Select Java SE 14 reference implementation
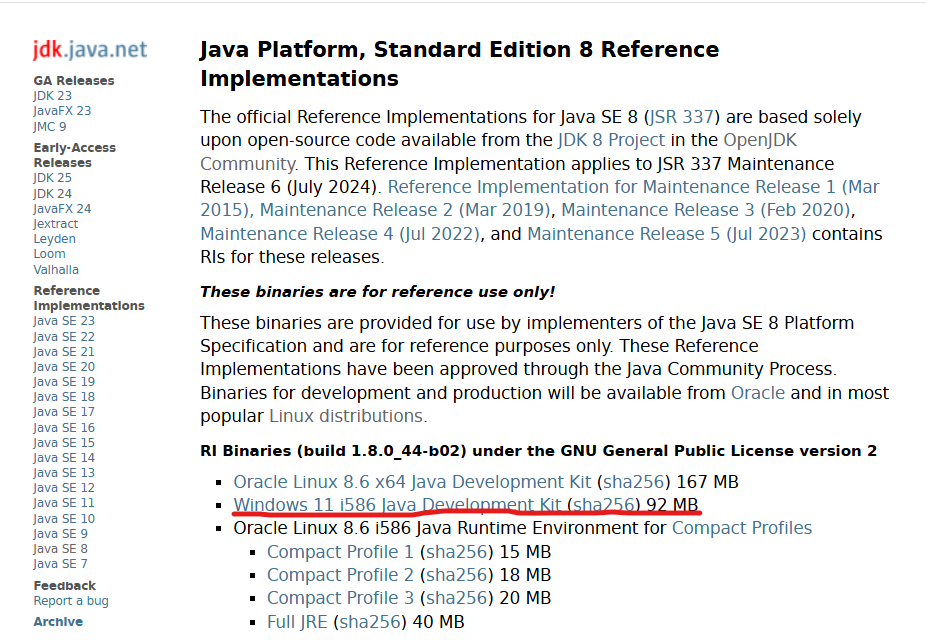The width and height of the screenshot is (926, 640). pyautogui.click(x=64, y=458)
